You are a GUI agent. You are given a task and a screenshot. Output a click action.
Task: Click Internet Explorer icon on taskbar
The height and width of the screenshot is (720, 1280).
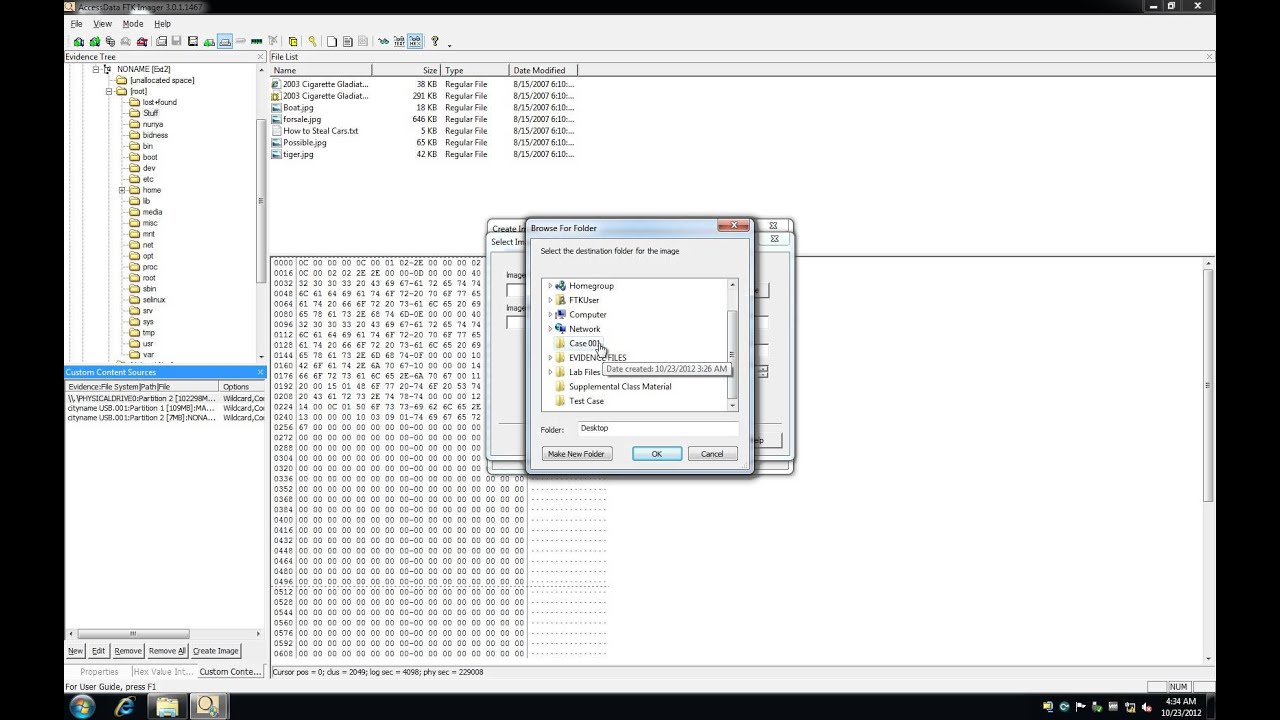click(x=125, y=706)
